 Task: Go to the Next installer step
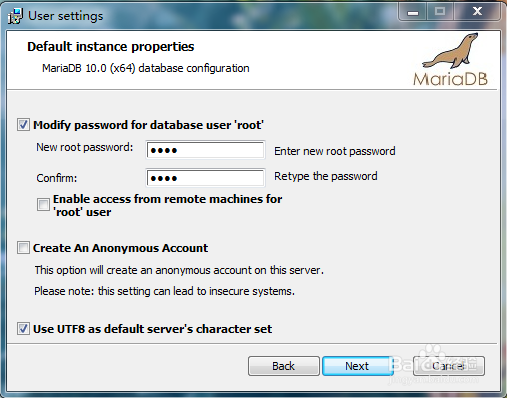[357, 366]
